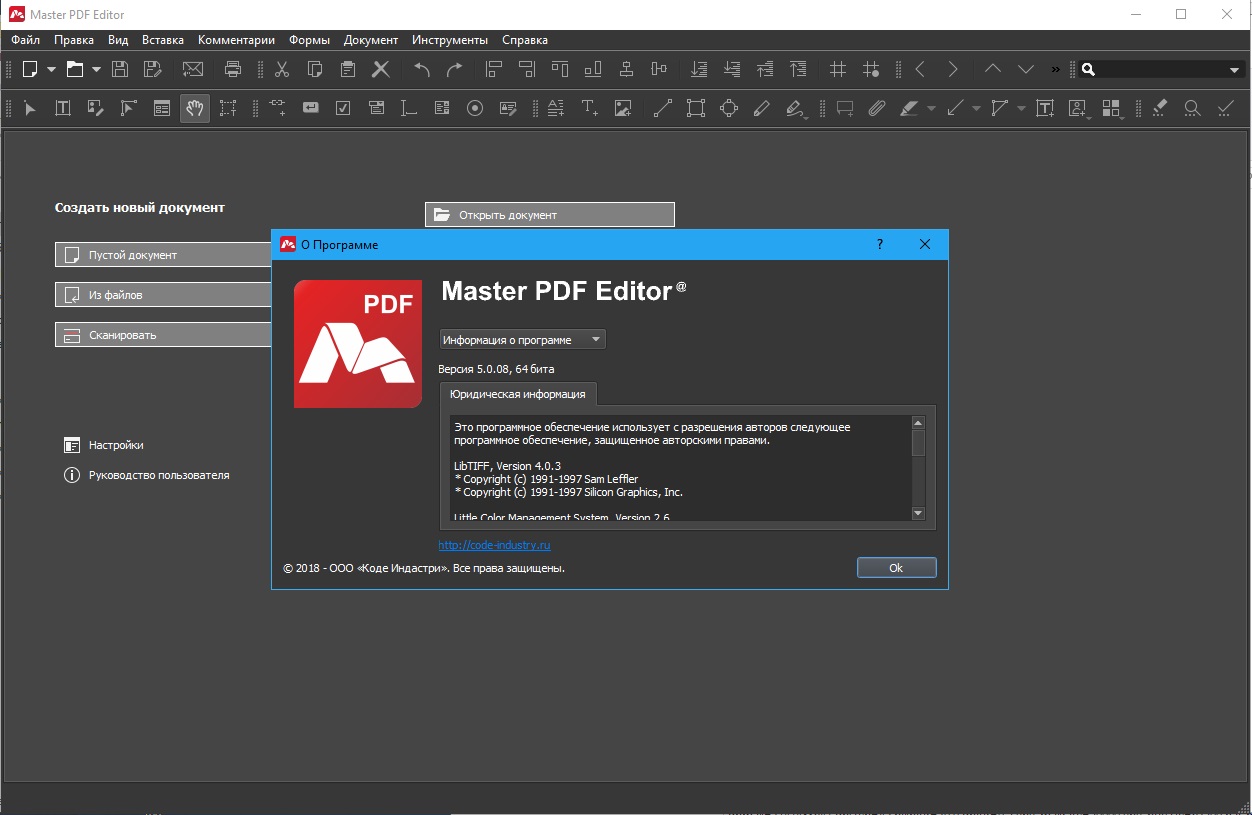Select the Check Box form tool
1252x815 pixels.
pyautogui.click(x=344, y=108)
